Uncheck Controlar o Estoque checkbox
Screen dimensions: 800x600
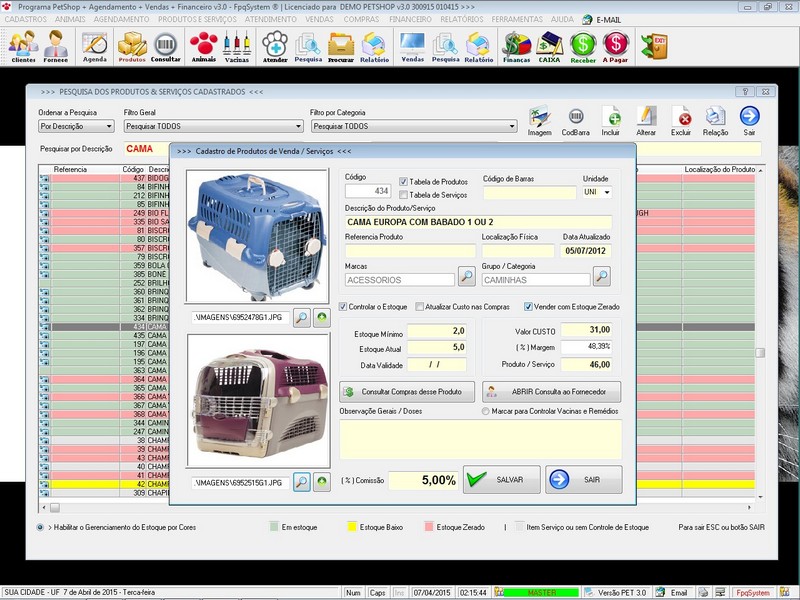coord(345,307)
